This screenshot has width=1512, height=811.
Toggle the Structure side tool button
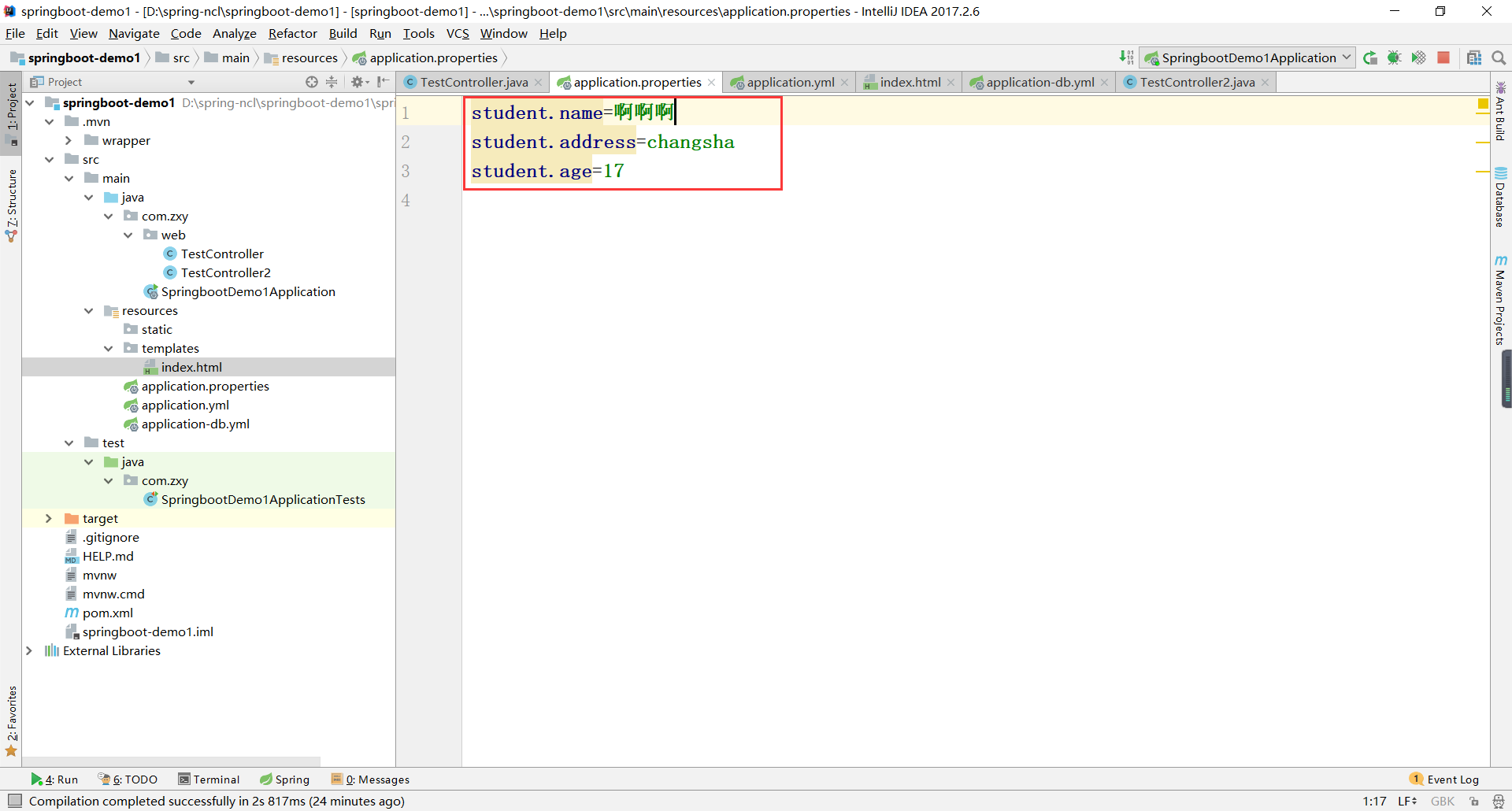[11, 206]
